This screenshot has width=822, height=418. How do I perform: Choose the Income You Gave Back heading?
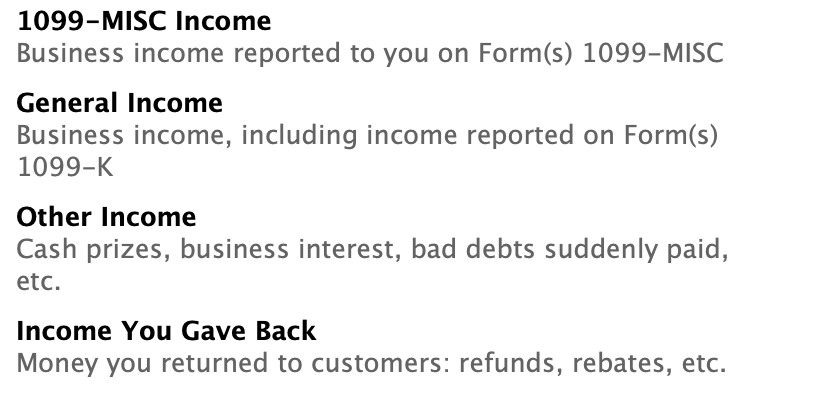point(166,331)
